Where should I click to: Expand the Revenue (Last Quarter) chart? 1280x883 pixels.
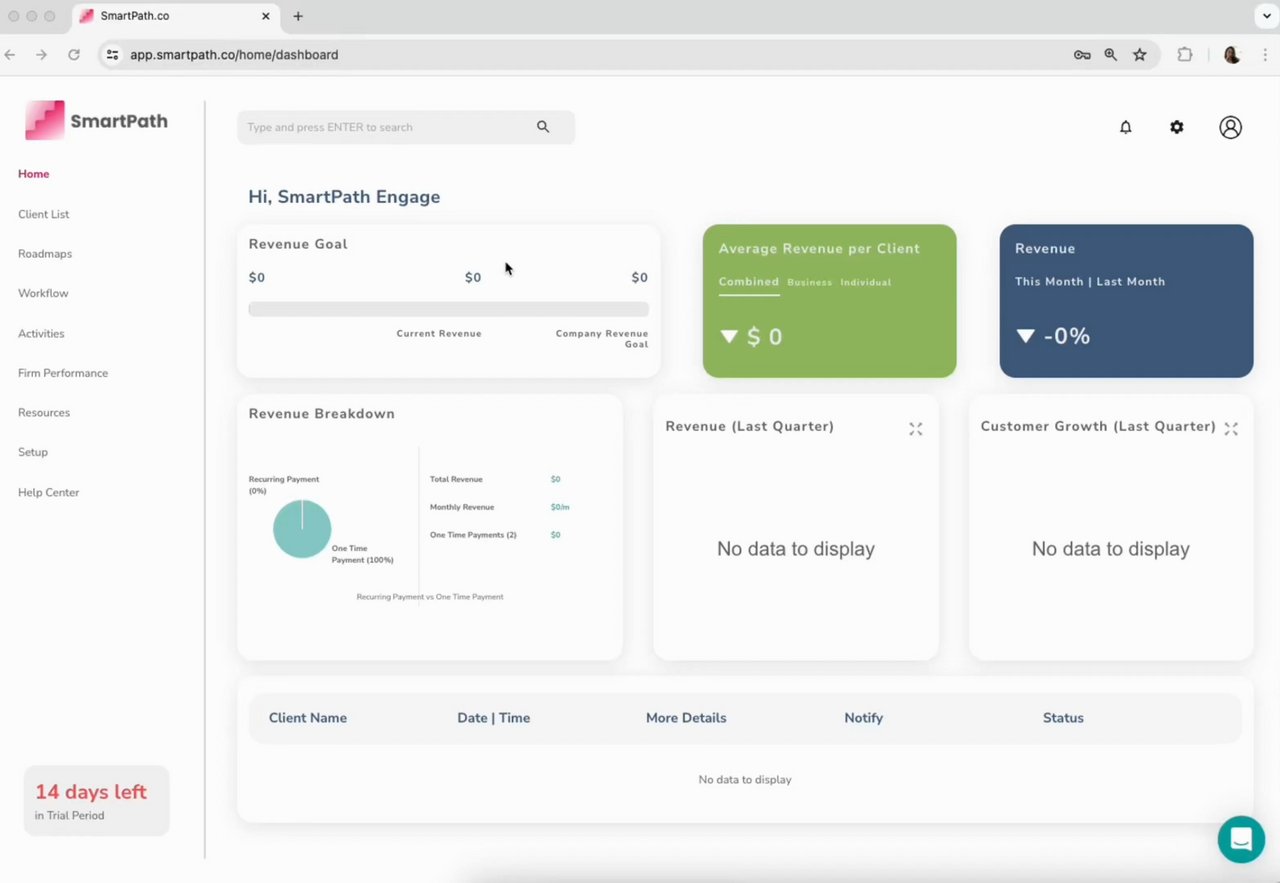[915, 428]
